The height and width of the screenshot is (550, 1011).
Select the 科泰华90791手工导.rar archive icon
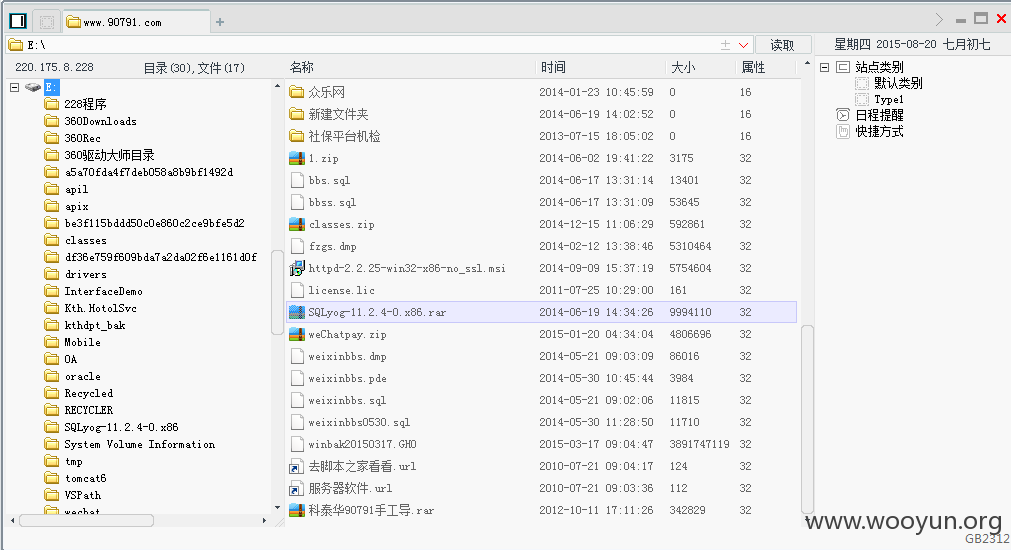(x=297, y=510)
